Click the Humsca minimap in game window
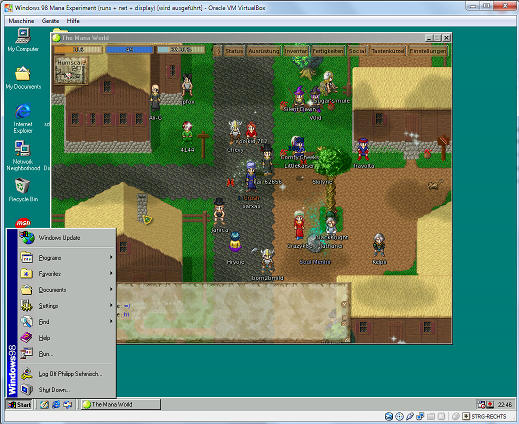 (x=70, y=71)
